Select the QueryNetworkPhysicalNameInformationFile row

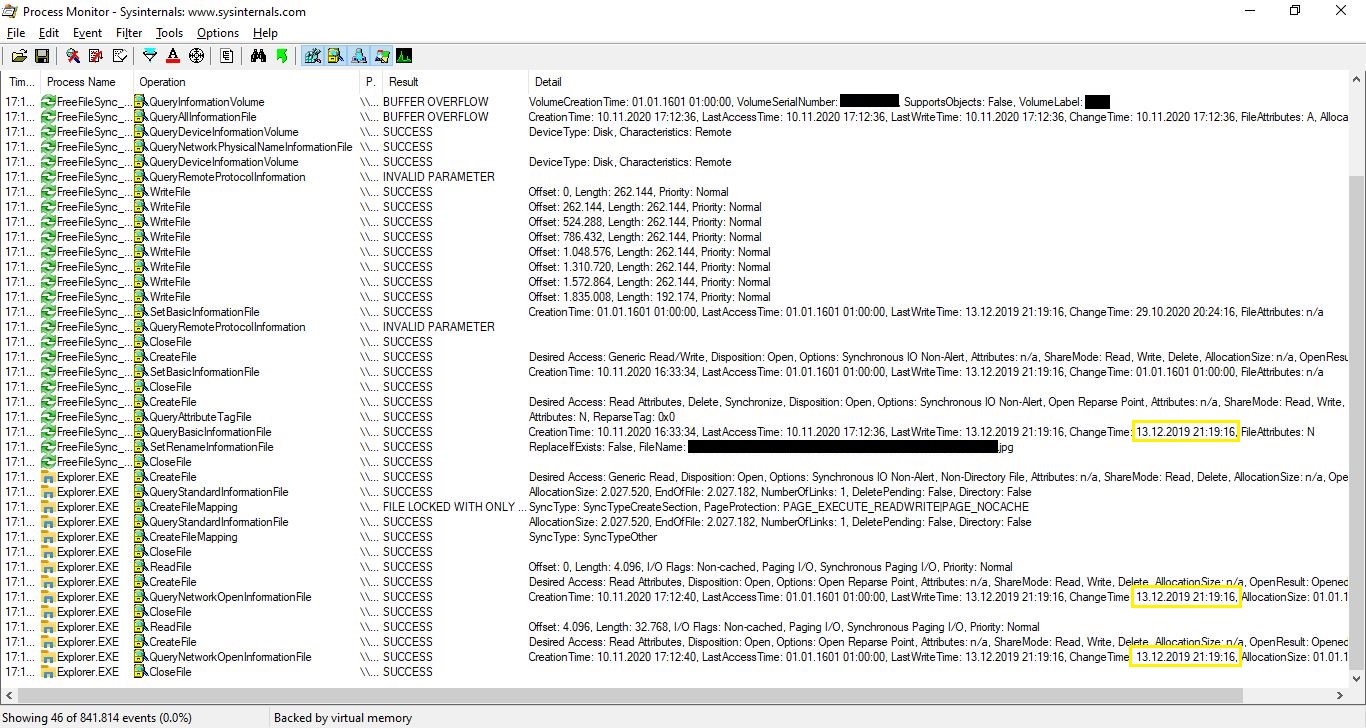(x=675, y=147)
